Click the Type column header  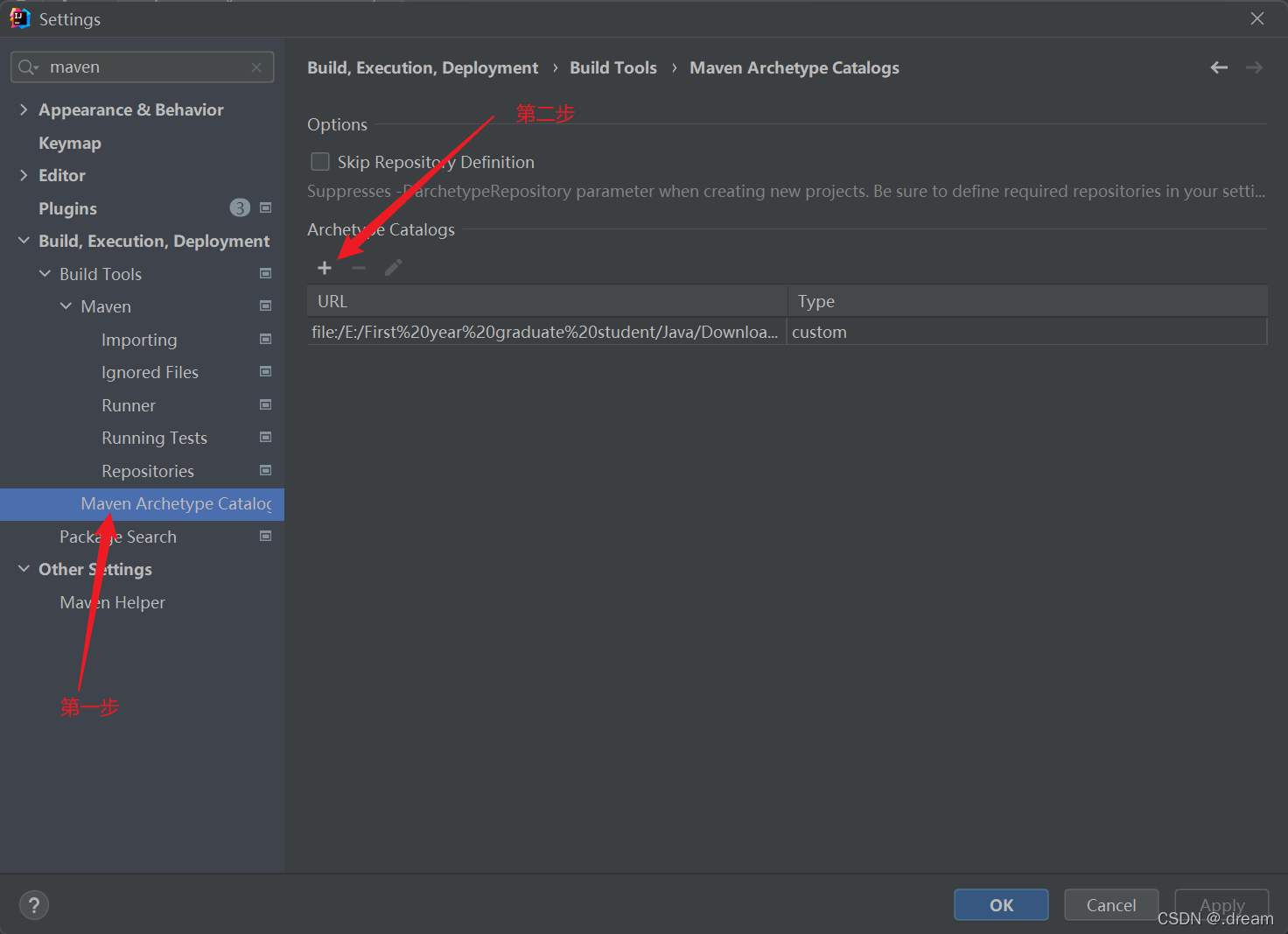[1027, 301]
